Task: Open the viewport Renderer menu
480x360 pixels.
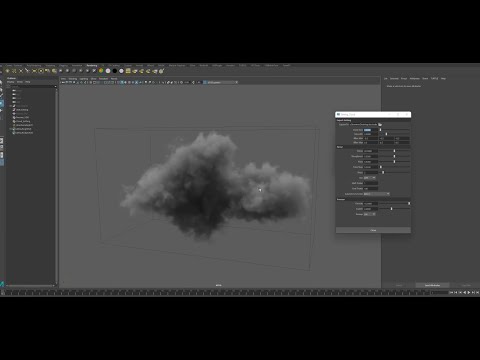Action: coord(103,79)
